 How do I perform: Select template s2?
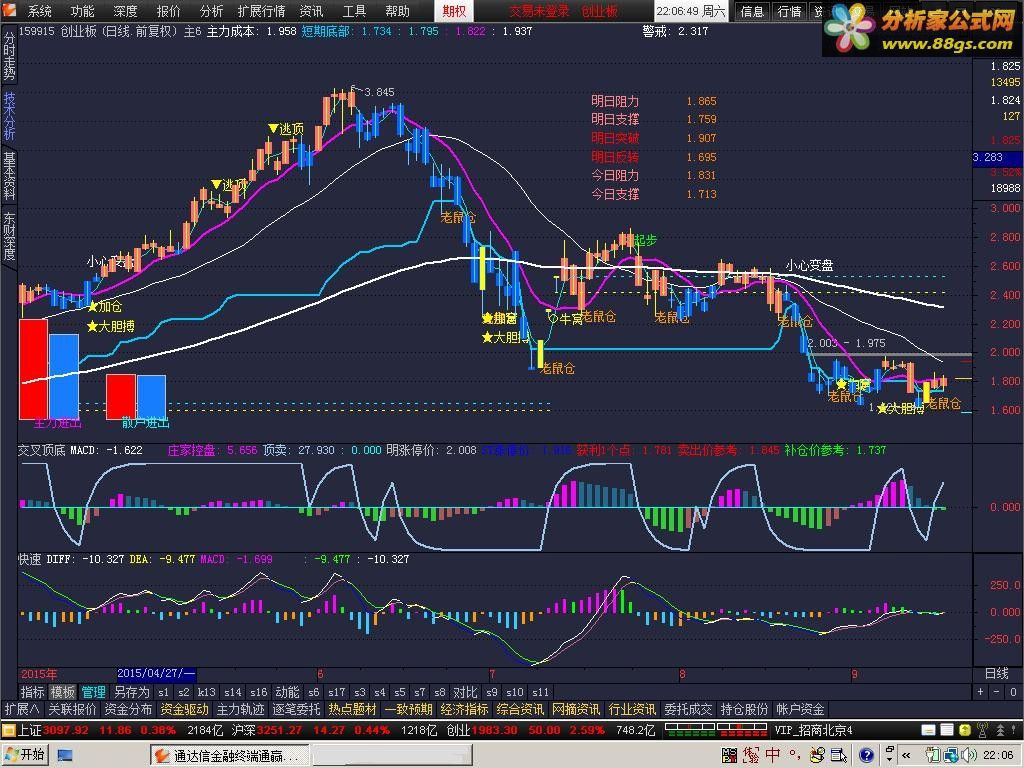click(x=184, y=692)
